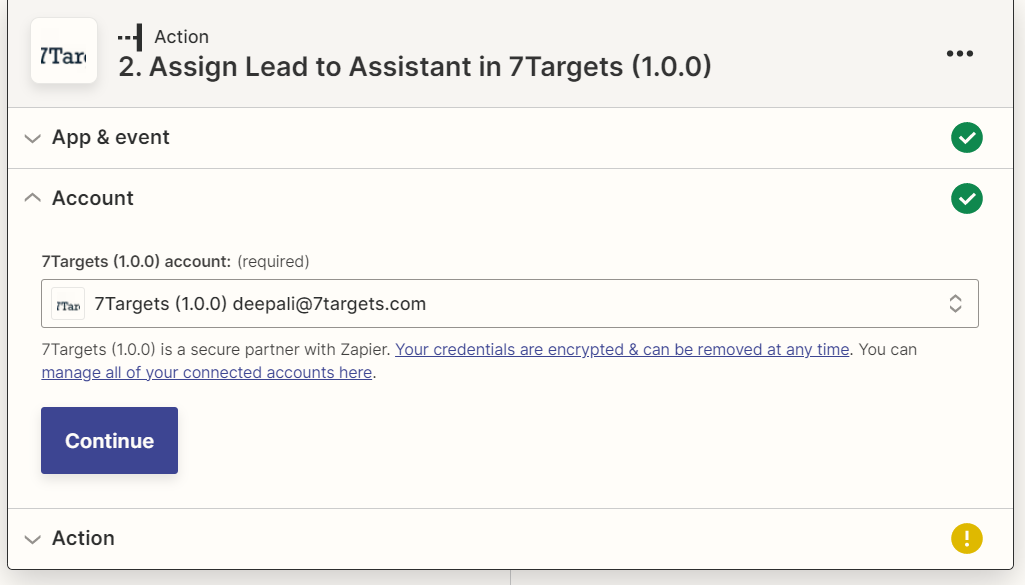Click the step title 'Assign Lead to Assistant'
1025x585 pixels.
(414, 67)
